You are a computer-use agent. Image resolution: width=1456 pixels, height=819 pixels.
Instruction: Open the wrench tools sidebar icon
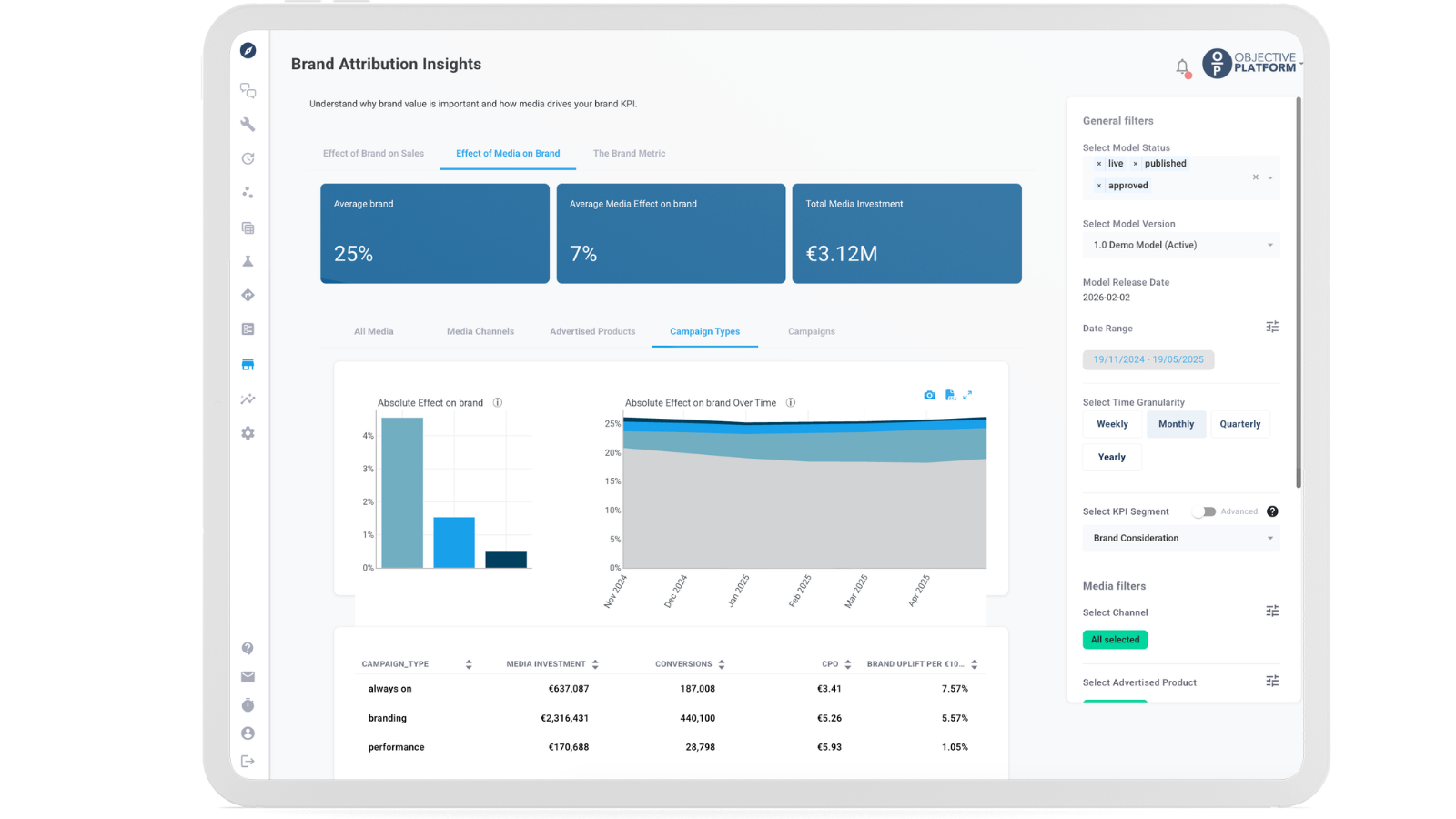pos(248,125)
